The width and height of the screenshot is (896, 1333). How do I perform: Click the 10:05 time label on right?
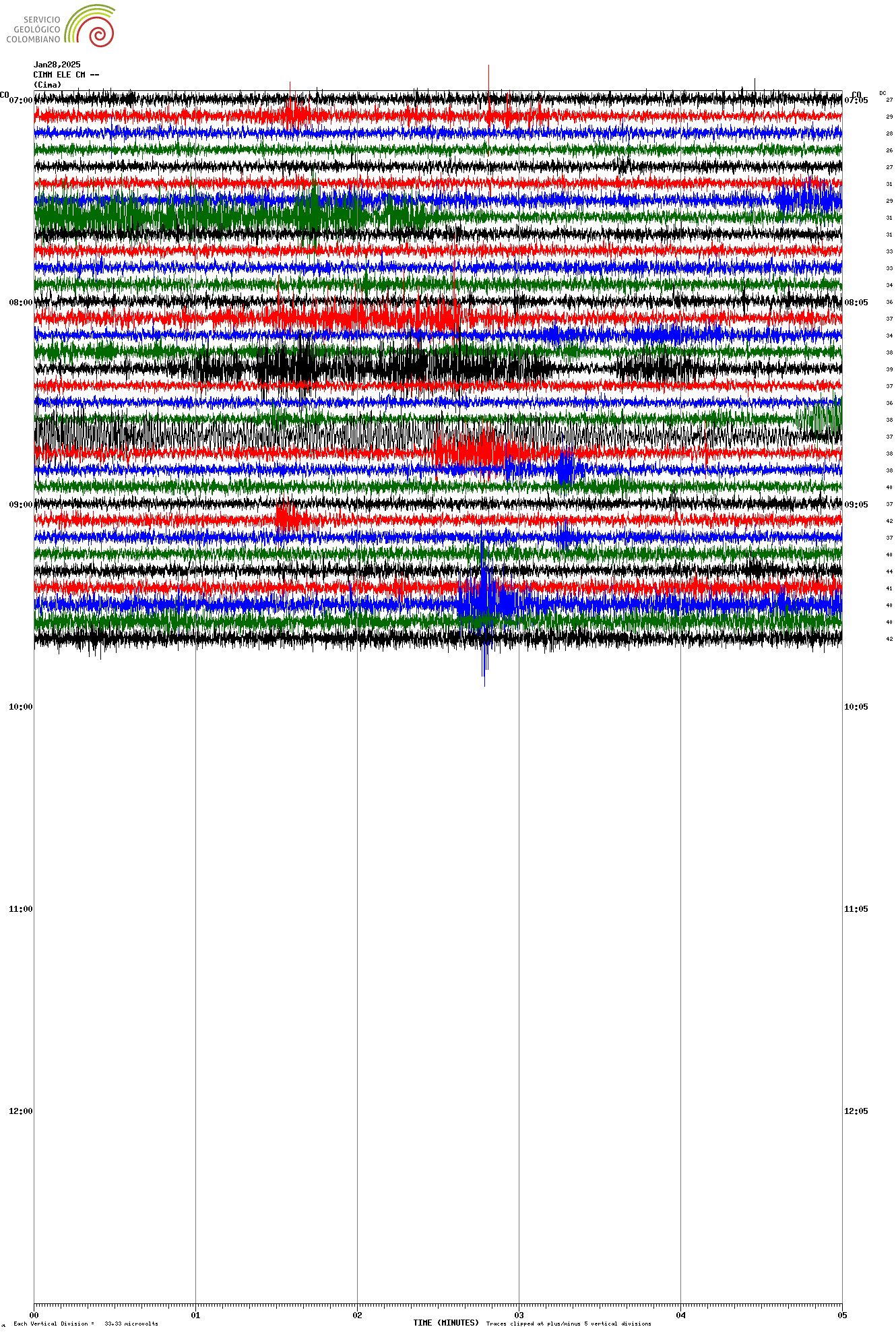click(856, 707)
